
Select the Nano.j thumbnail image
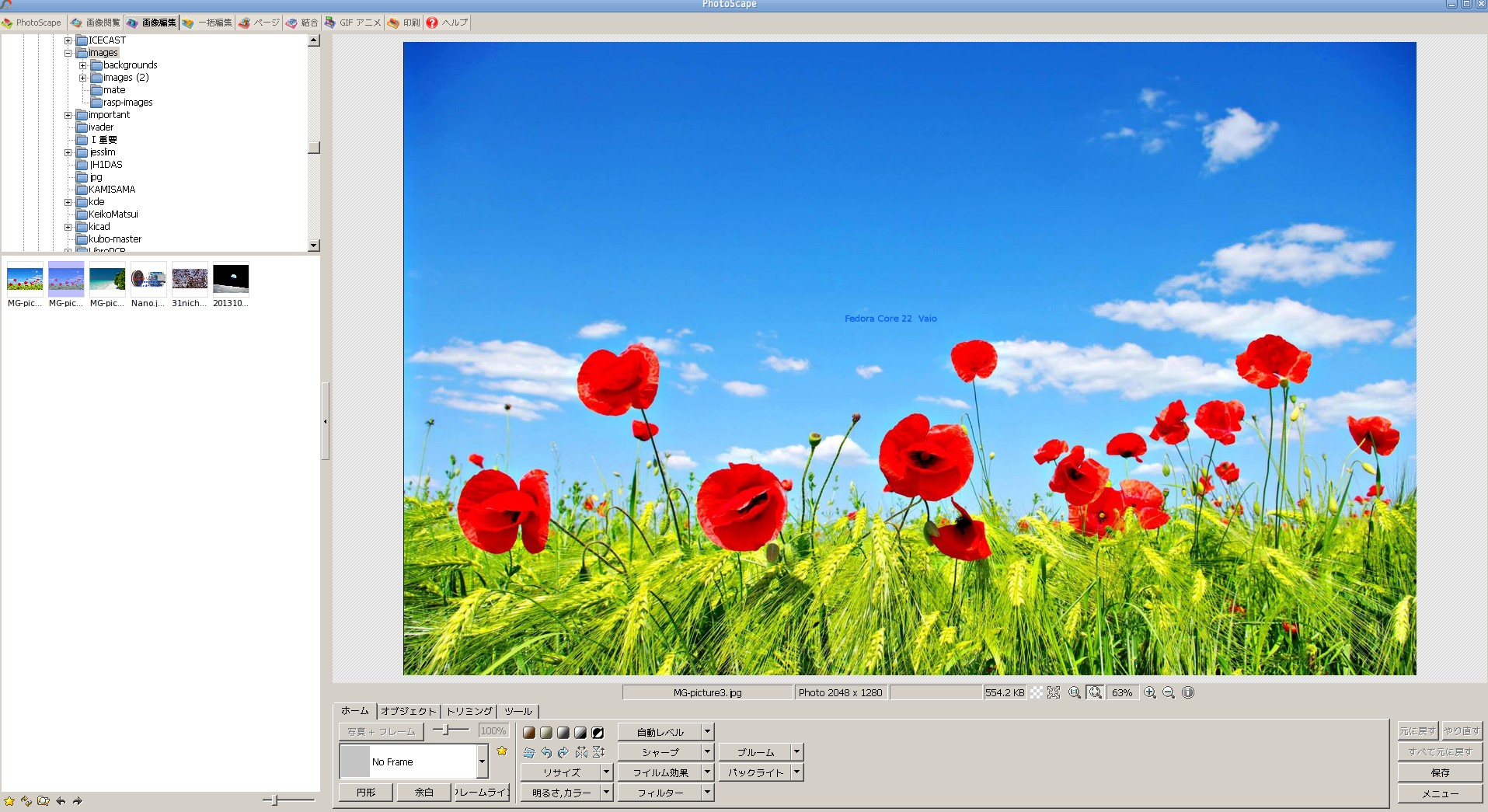(x=148, y=279)
